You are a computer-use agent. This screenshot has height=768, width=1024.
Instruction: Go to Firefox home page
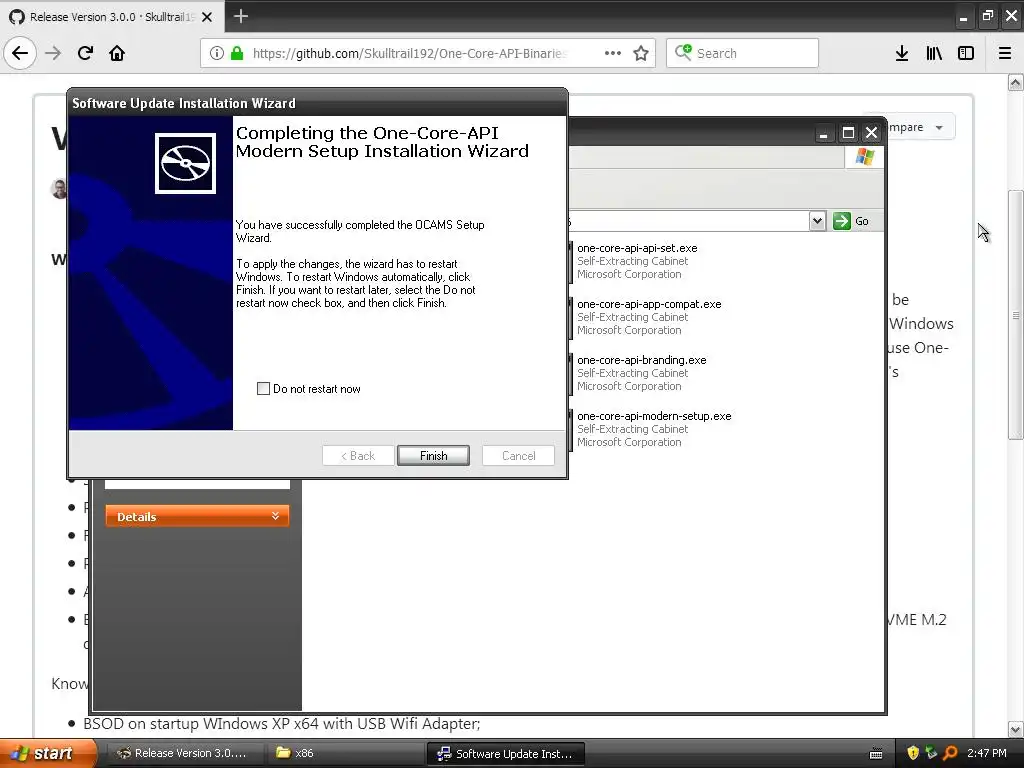pyautogui.click(x=117, y=53)
